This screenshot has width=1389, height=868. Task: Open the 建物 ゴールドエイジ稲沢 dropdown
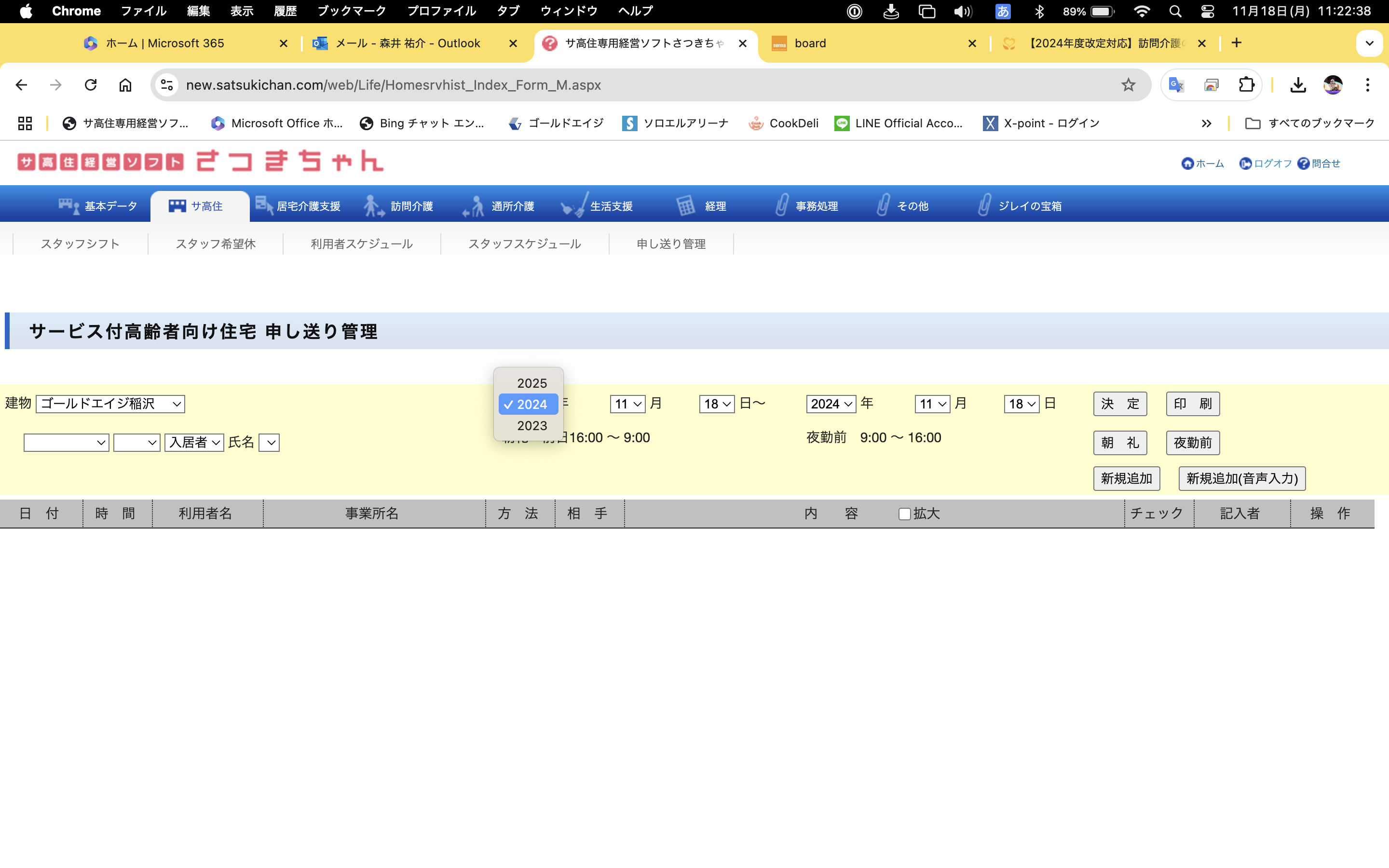click(x=110, y=404)
